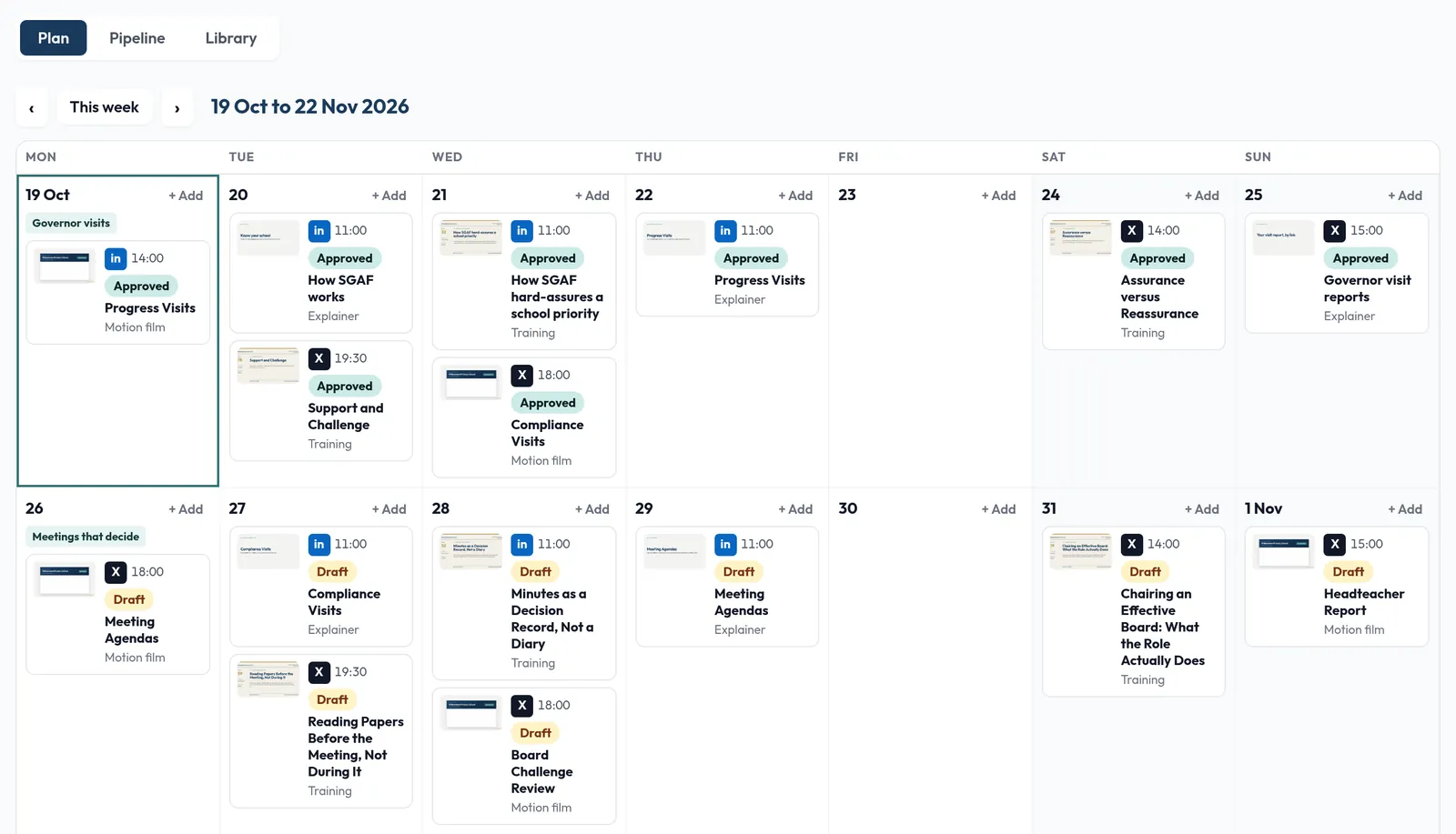Screen dimensions: 1456x834
Task: Add a post on Saturday 24
Action: coord(1201,196)
